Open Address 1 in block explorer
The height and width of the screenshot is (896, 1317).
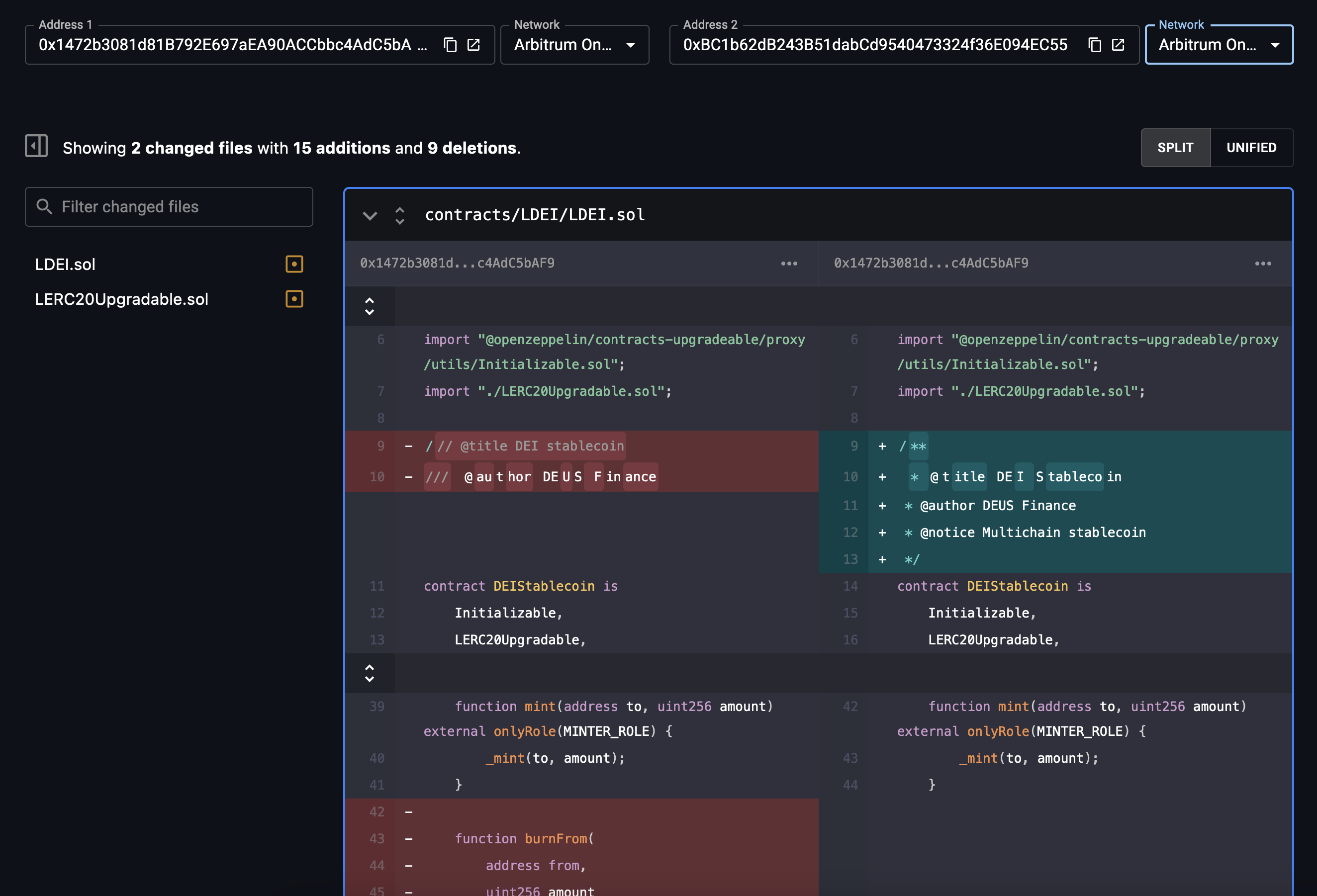[x=474, y=44]
